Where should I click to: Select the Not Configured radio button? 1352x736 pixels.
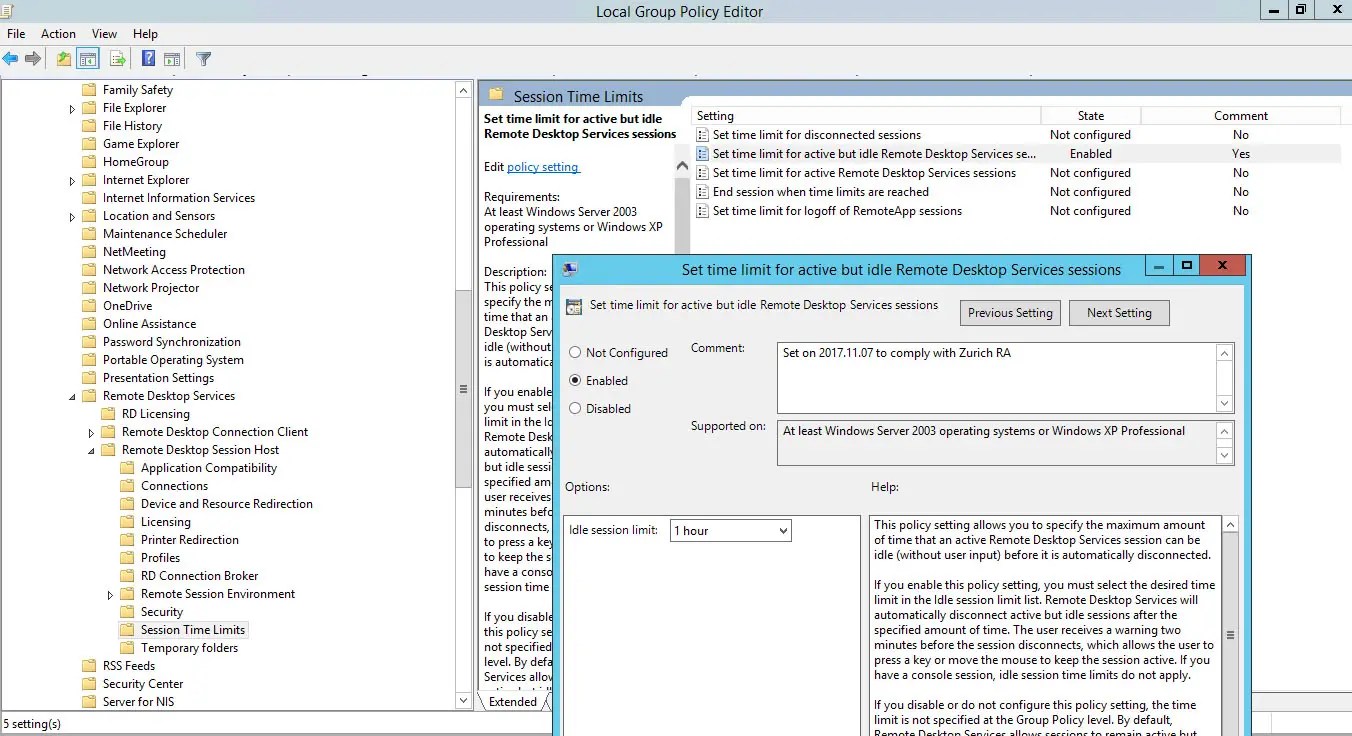pyautogui.click(x=578, y=352)
